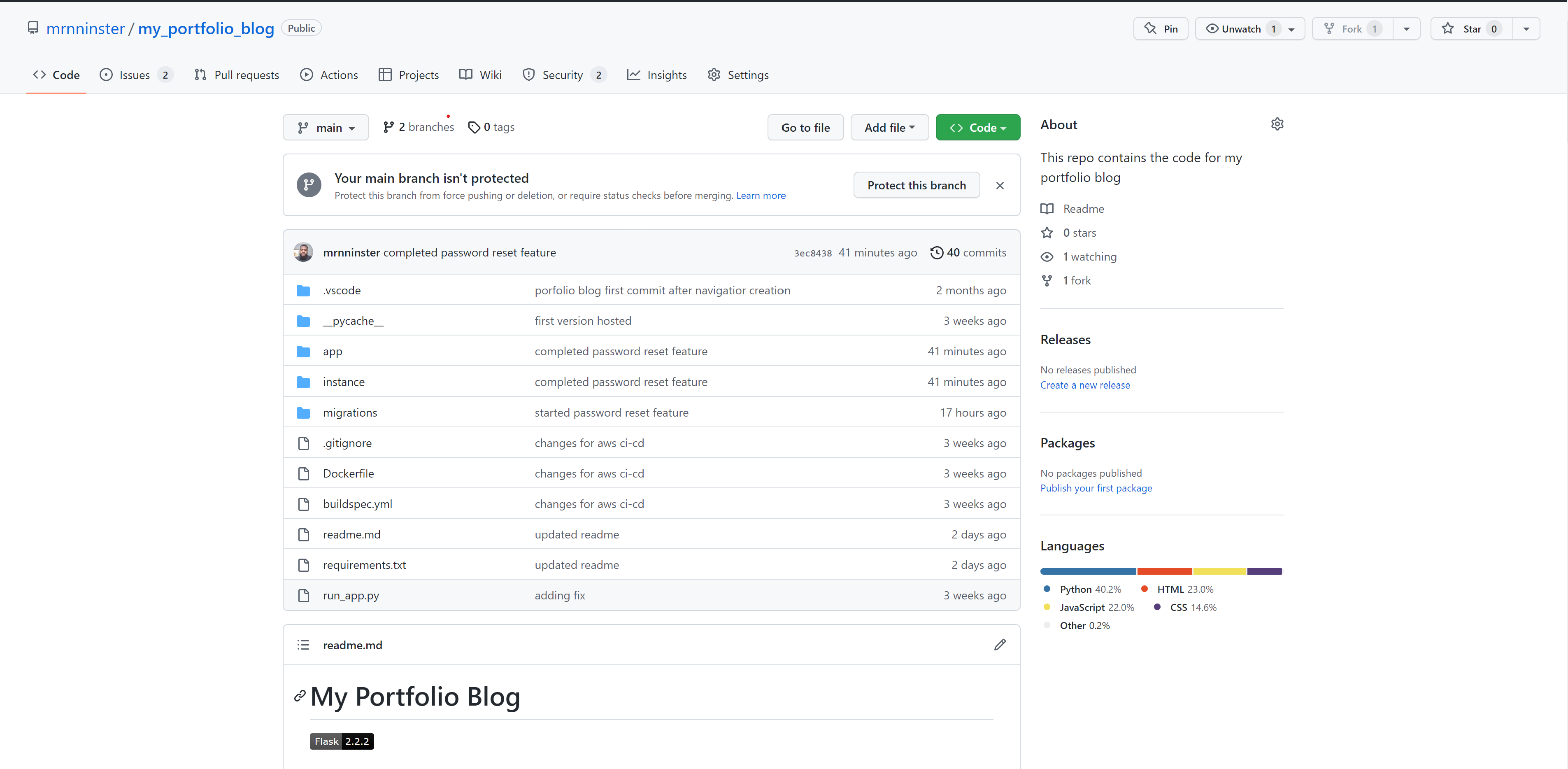Open the Pull requests tab

pyautogui.click(x=237, y=75)
